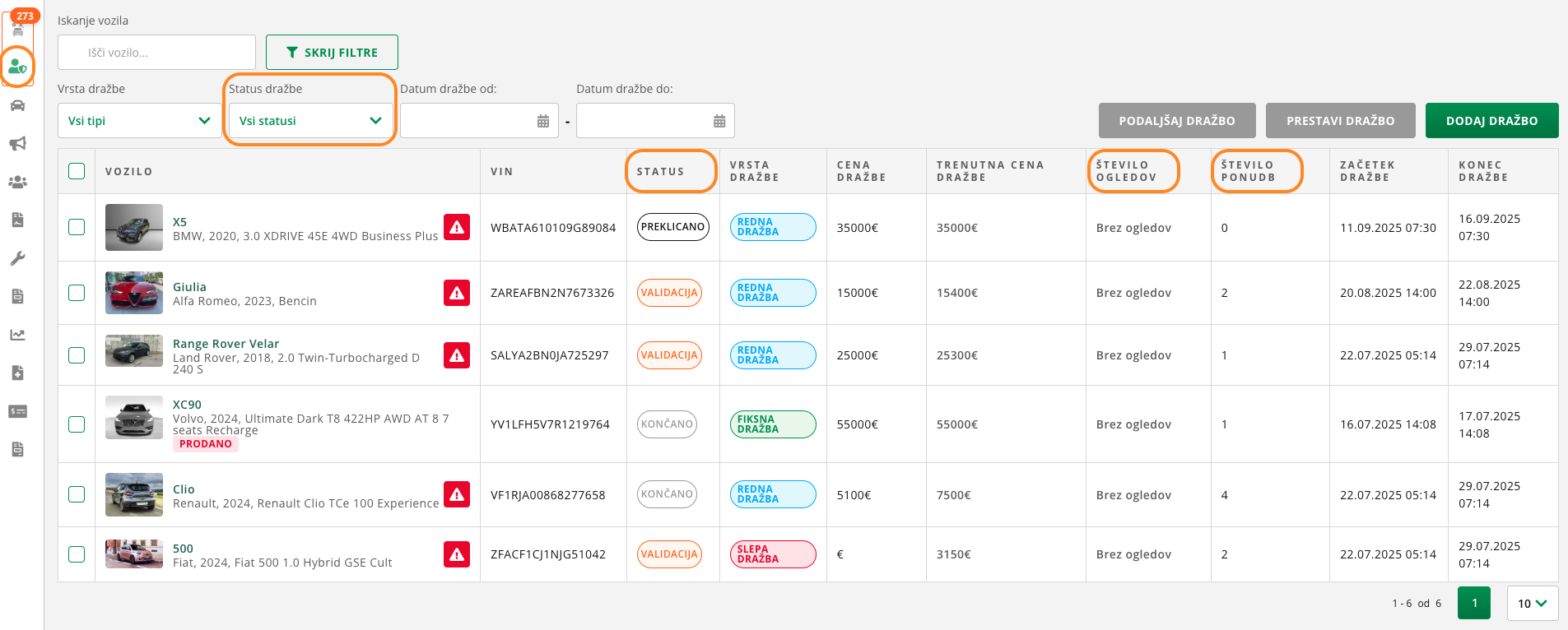Open the 'Vsi statusi' status dropdown
1568x630 pixels.
(309, 121)
